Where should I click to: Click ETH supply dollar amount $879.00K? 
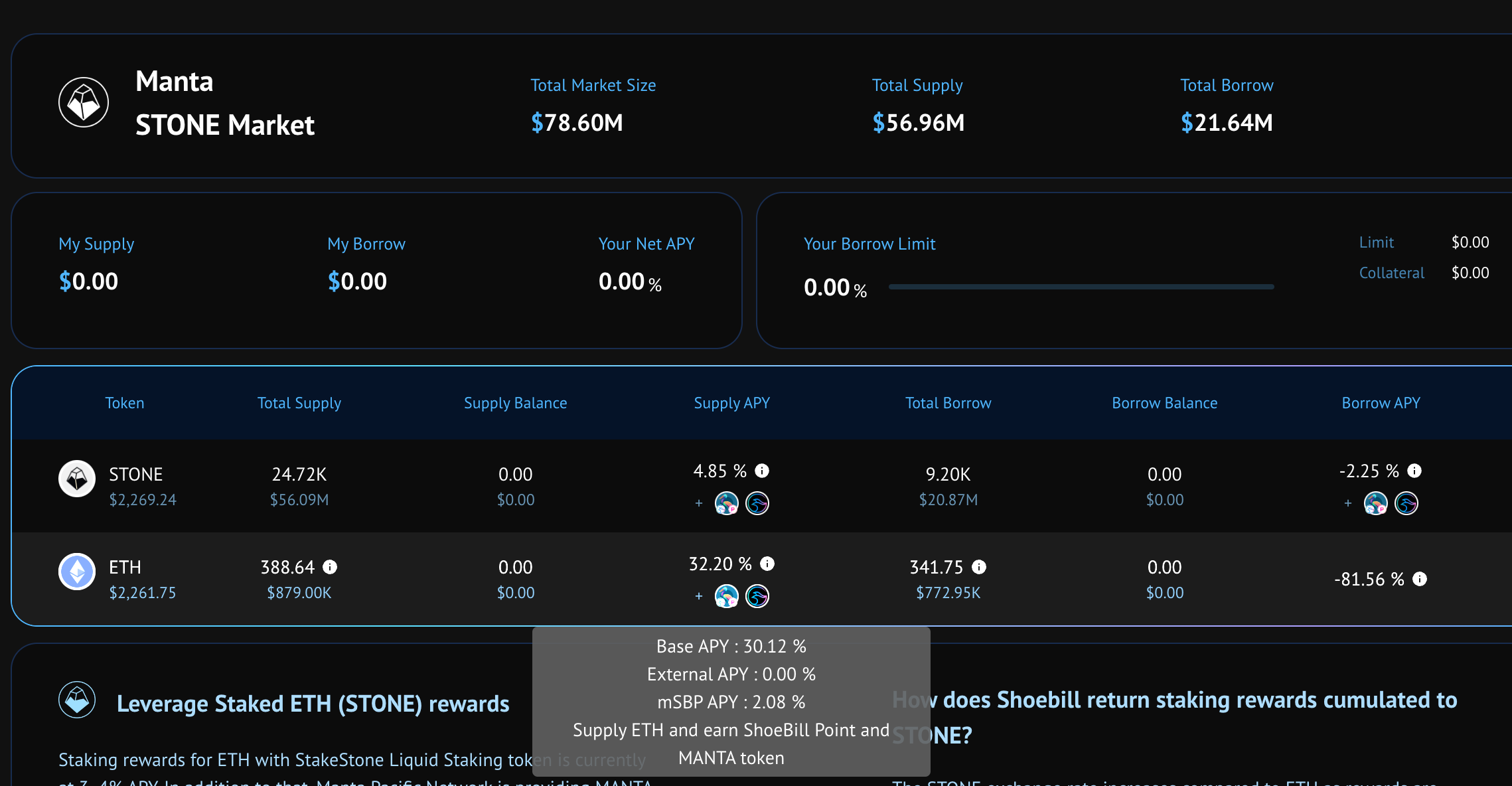pyautogui.click(x=299, y=593)
